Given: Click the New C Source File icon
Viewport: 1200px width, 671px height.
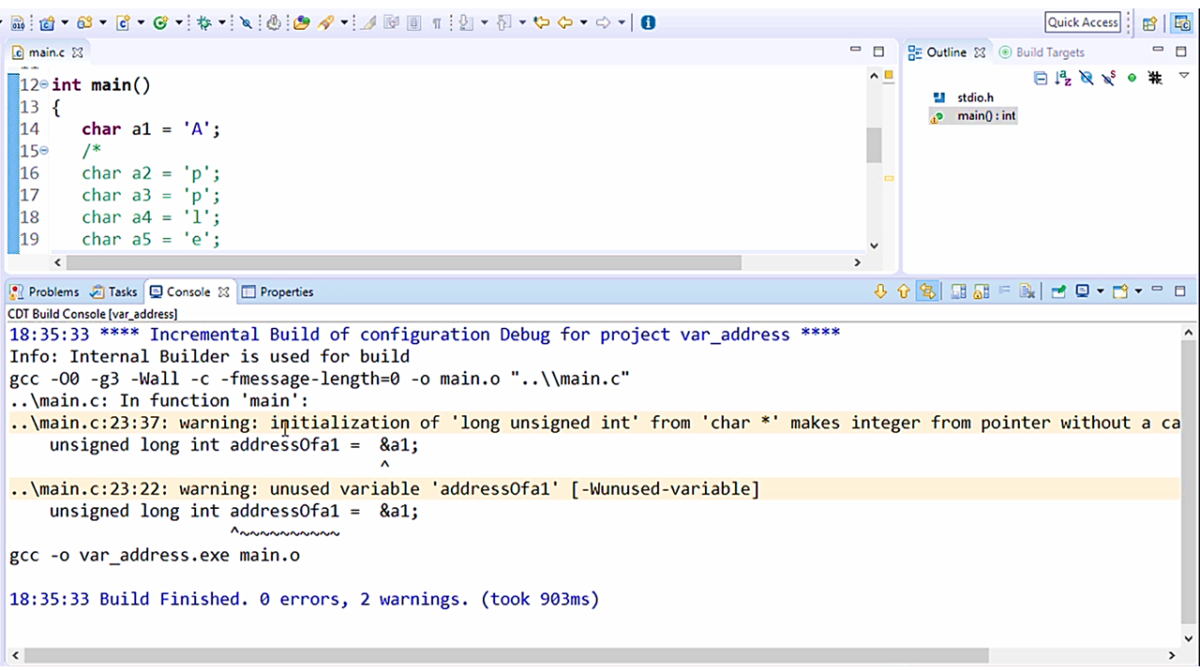Looking at the screenshot, I should pyautogui.click(x=122, y=22).
